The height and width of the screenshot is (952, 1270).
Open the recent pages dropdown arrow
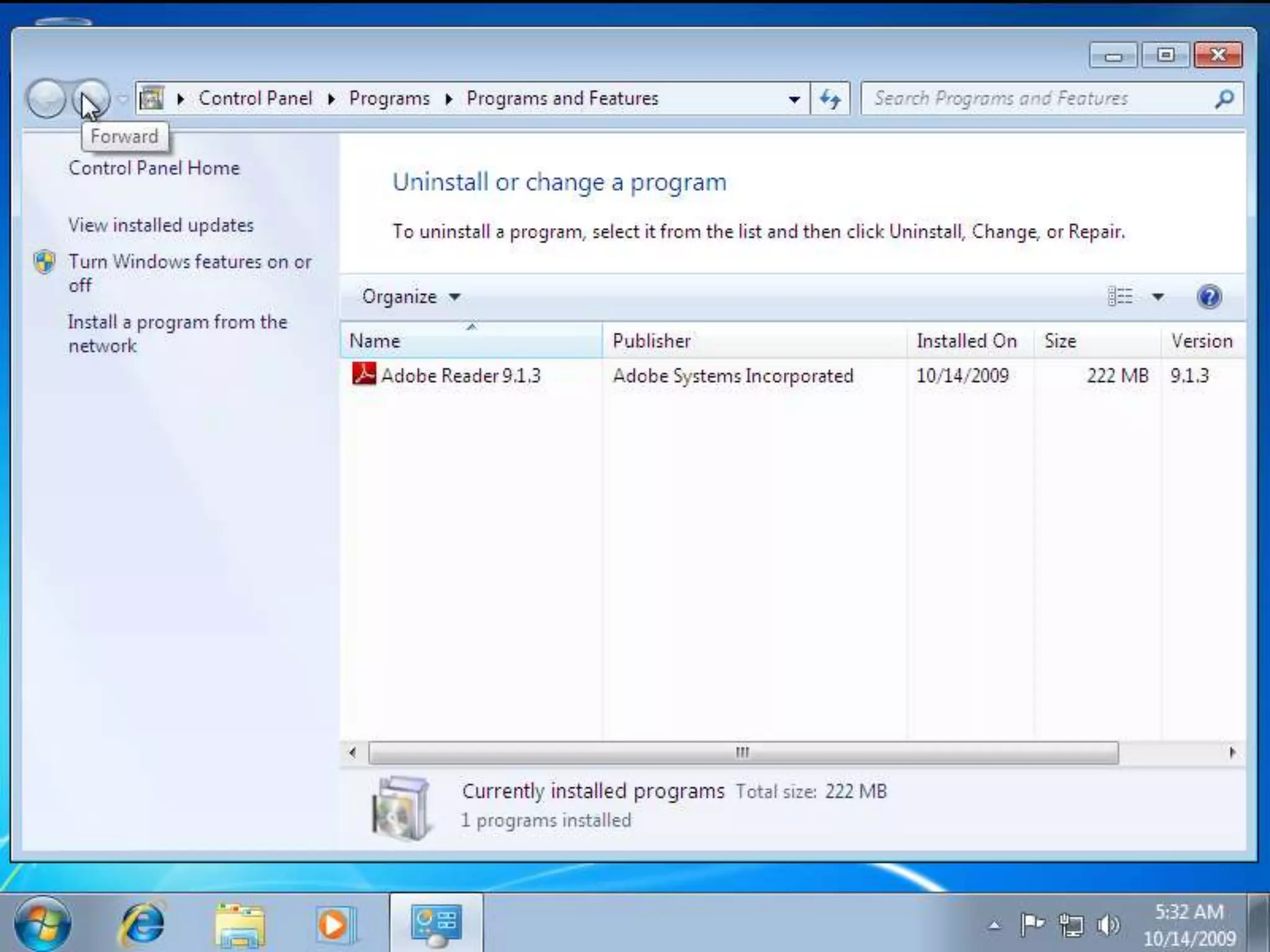point(123,99)
